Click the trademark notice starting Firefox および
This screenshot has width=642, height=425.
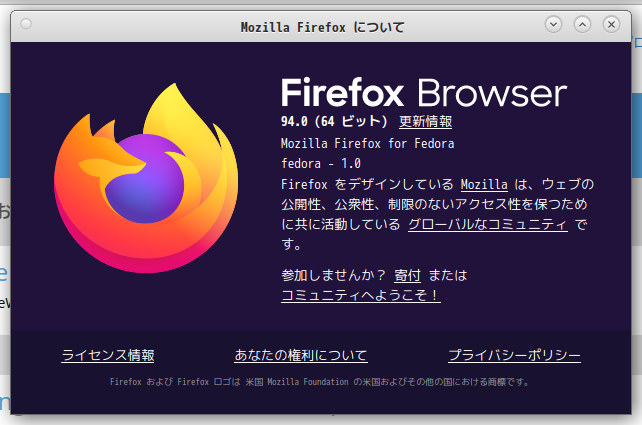point(320,382)
